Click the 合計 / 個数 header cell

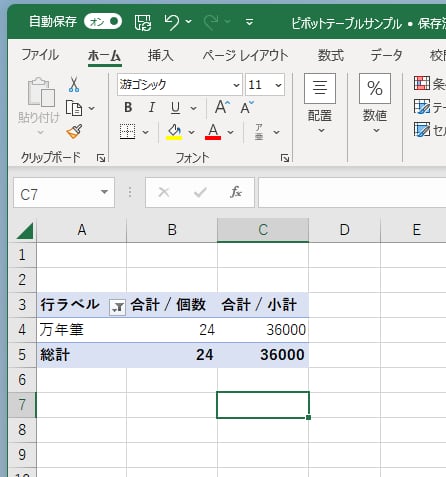click(x=172, y=305)
